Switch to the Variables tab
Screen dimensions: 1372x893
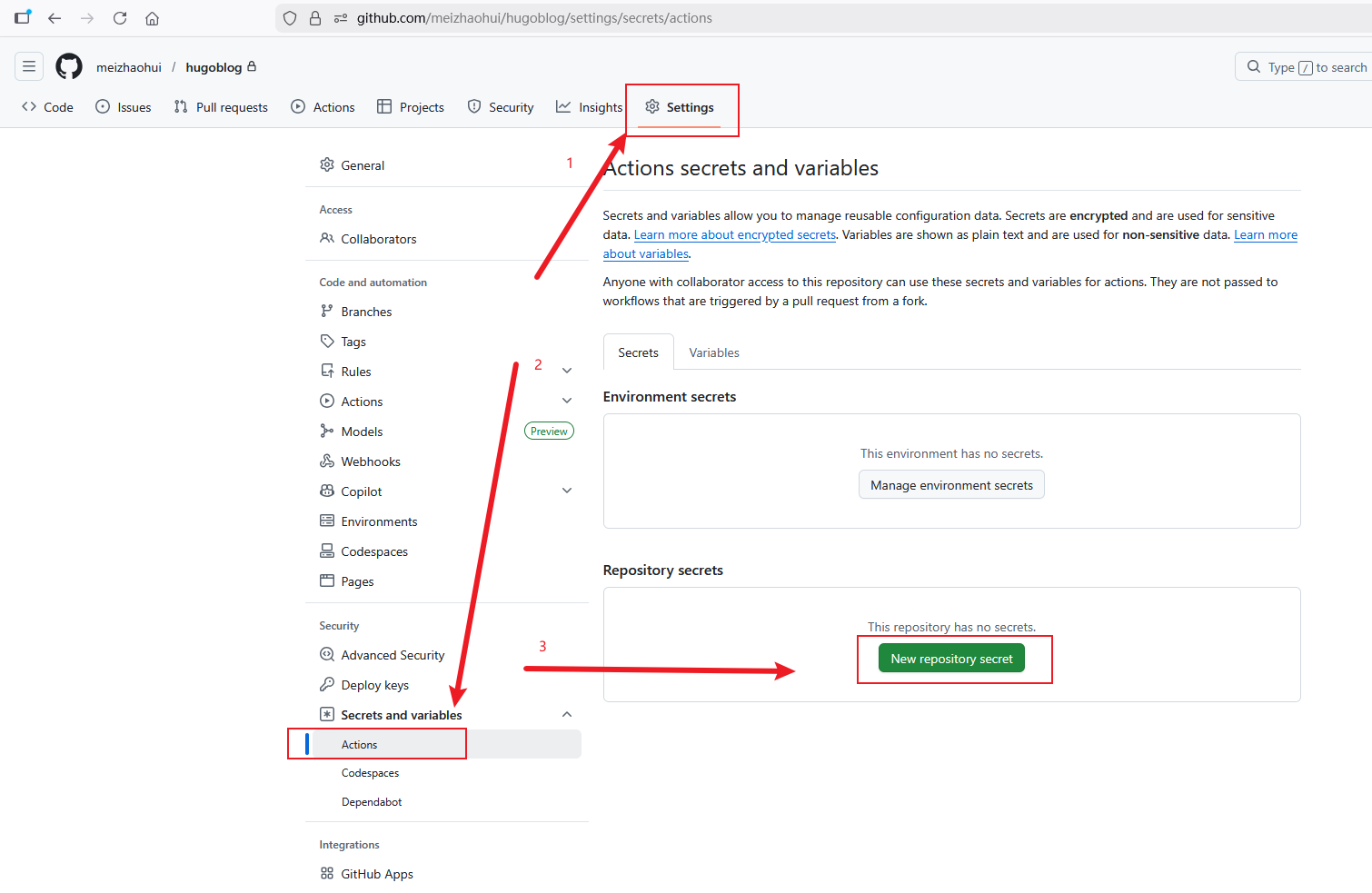tap(713, 352)
